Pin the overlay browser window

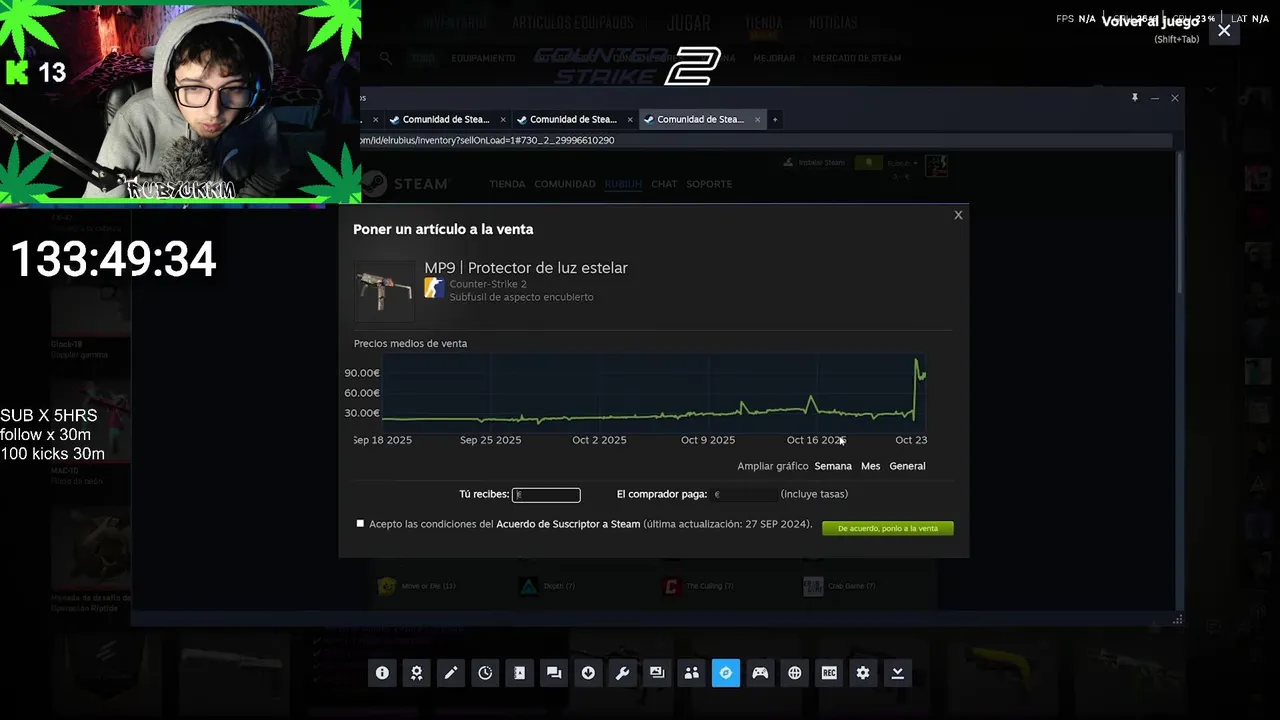1135,98
